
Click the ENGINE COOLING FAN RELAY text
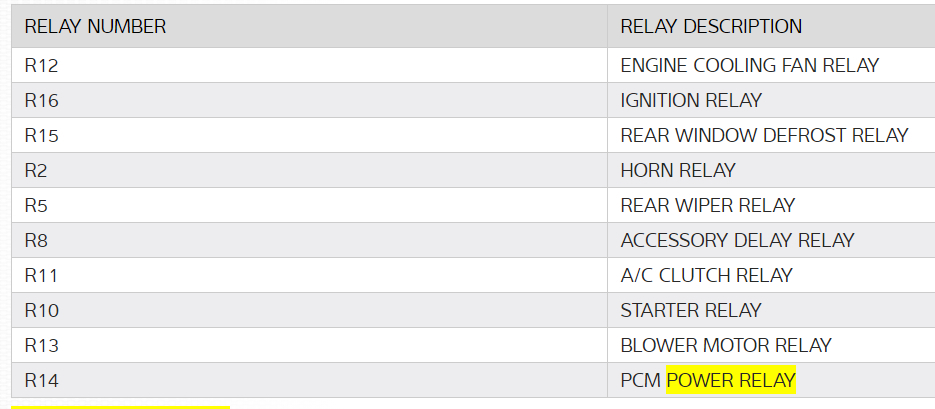click(x=749, y=65)
